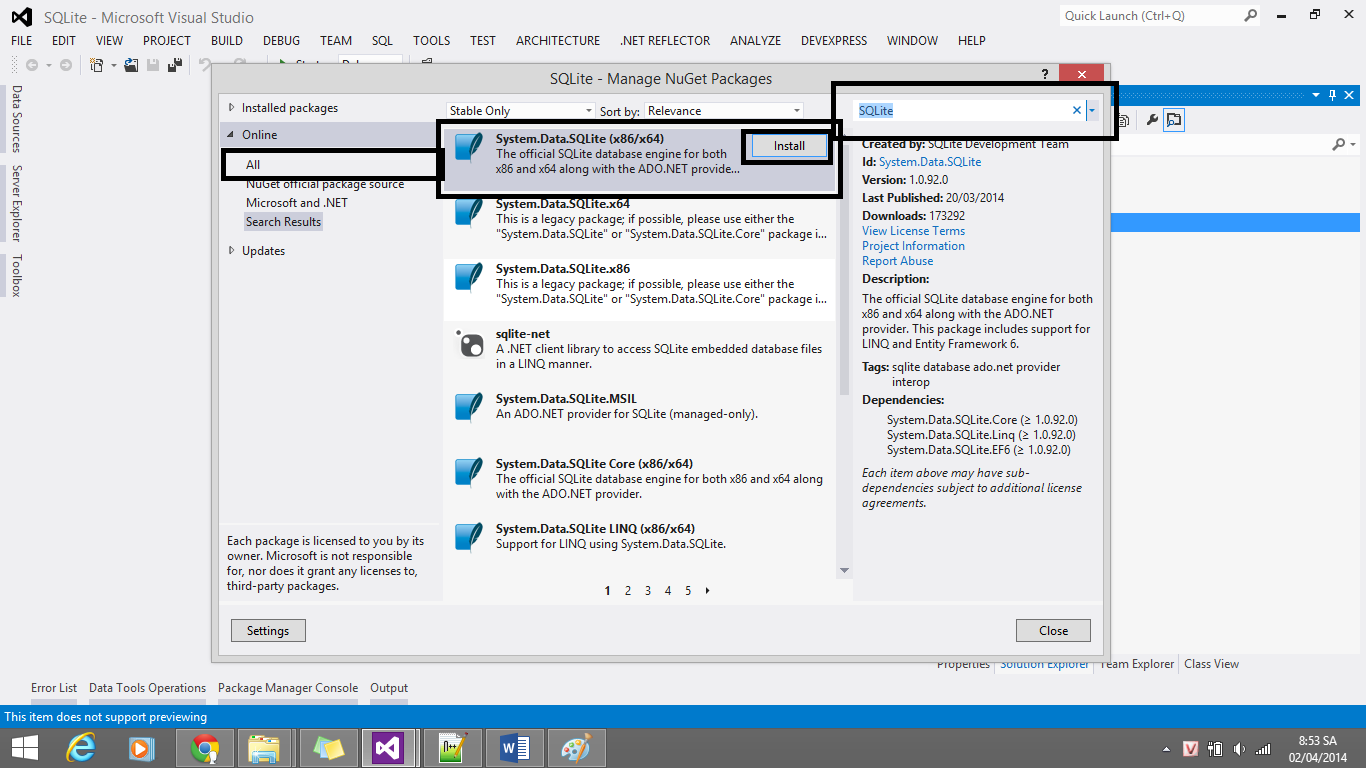
Task: Open the DEBUG menu
Action: click(x=281, y=41)
